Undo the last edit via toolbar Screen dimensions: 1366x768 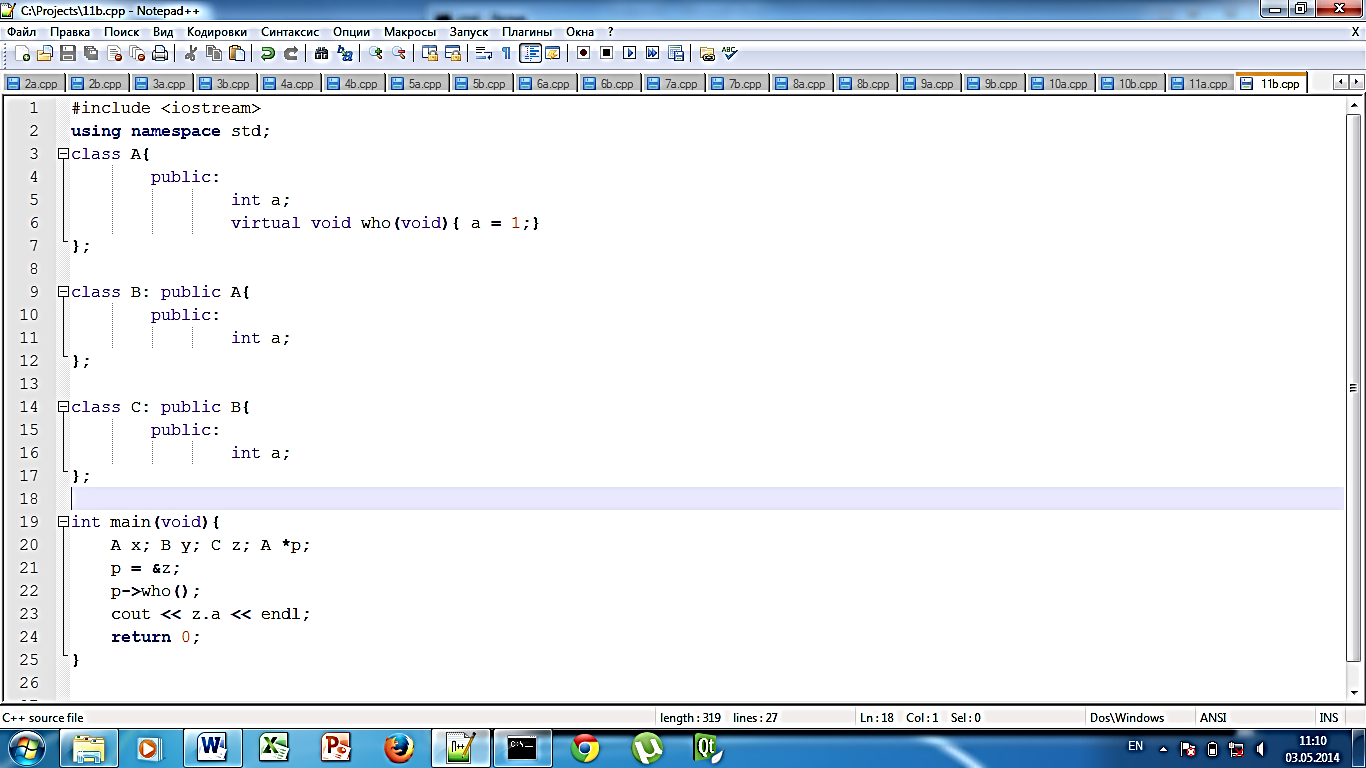[x=269, y=53]
